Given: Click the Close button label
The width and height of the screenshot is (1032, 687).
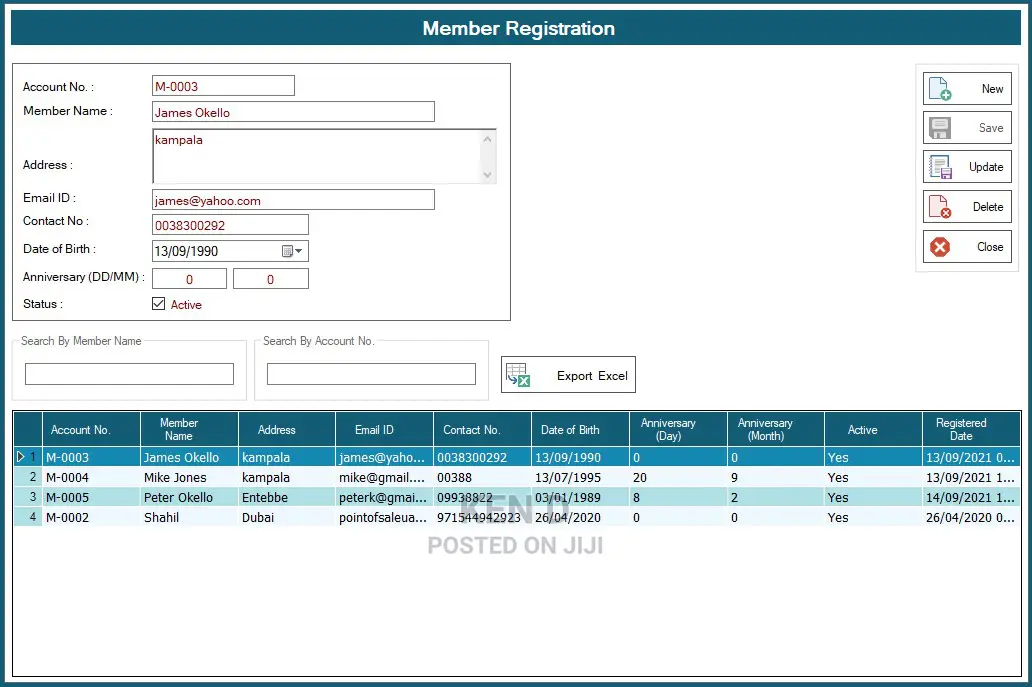Looking at the screenshot, I should (x=990, y=247).
